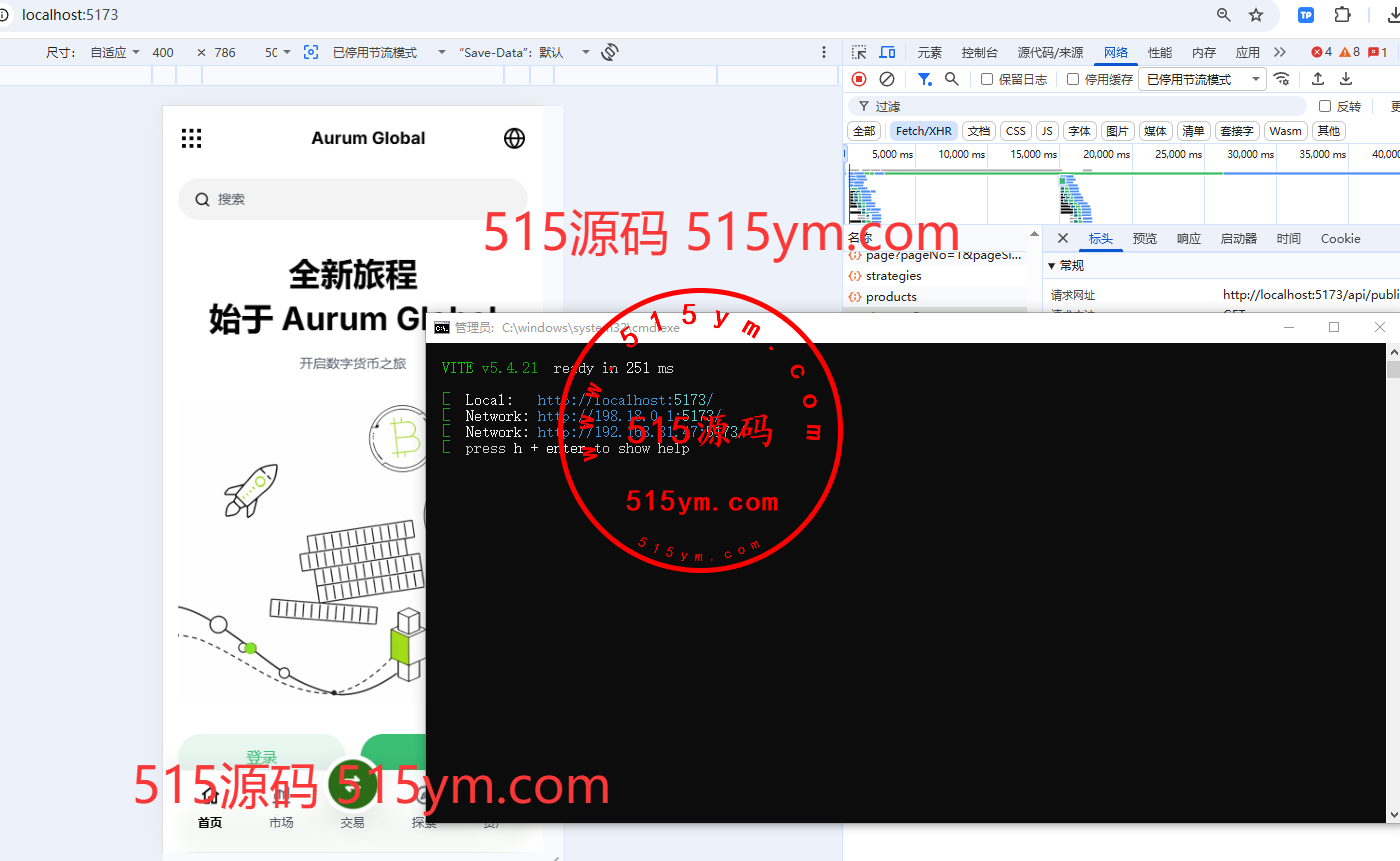Open device toolbar more options menu

[x=824, y=52]
